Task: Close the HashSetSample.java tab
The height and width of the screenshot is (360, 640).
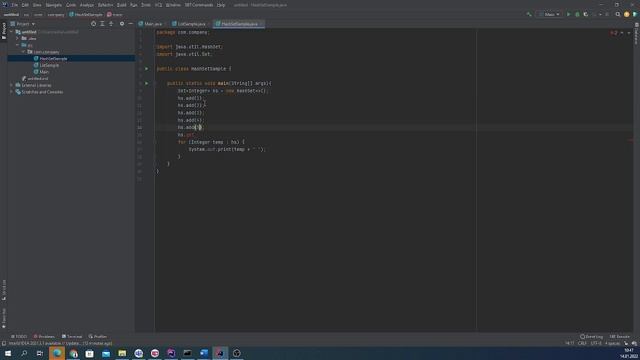Action: [262, 24]
